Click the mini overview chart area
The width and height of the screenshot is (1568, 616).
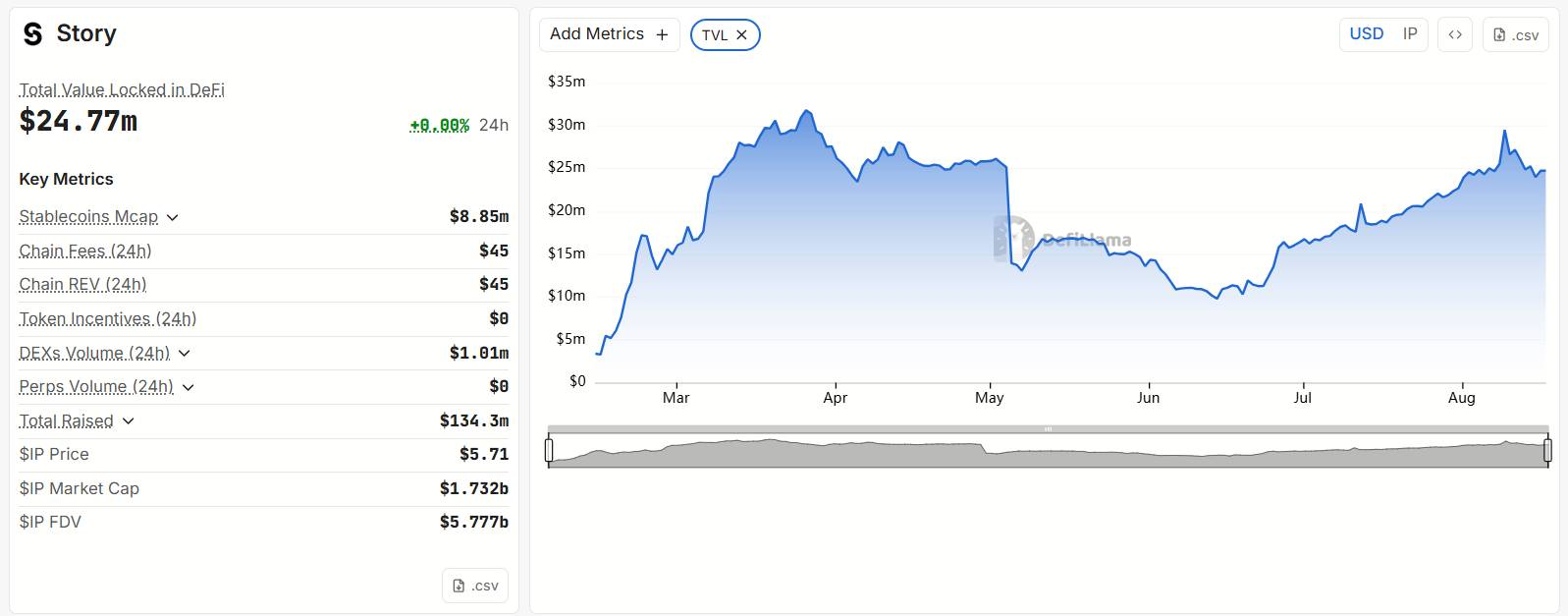(x=1048, y=450)
